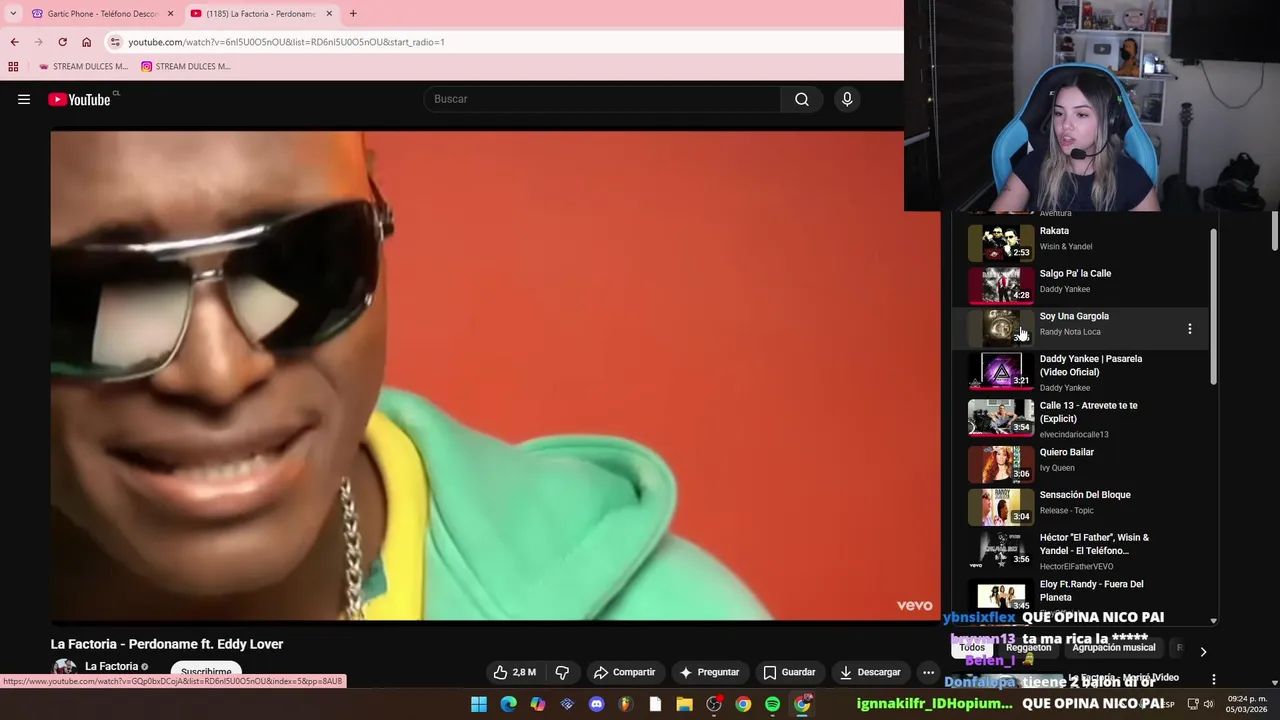Click the search magnifier button

802,99
